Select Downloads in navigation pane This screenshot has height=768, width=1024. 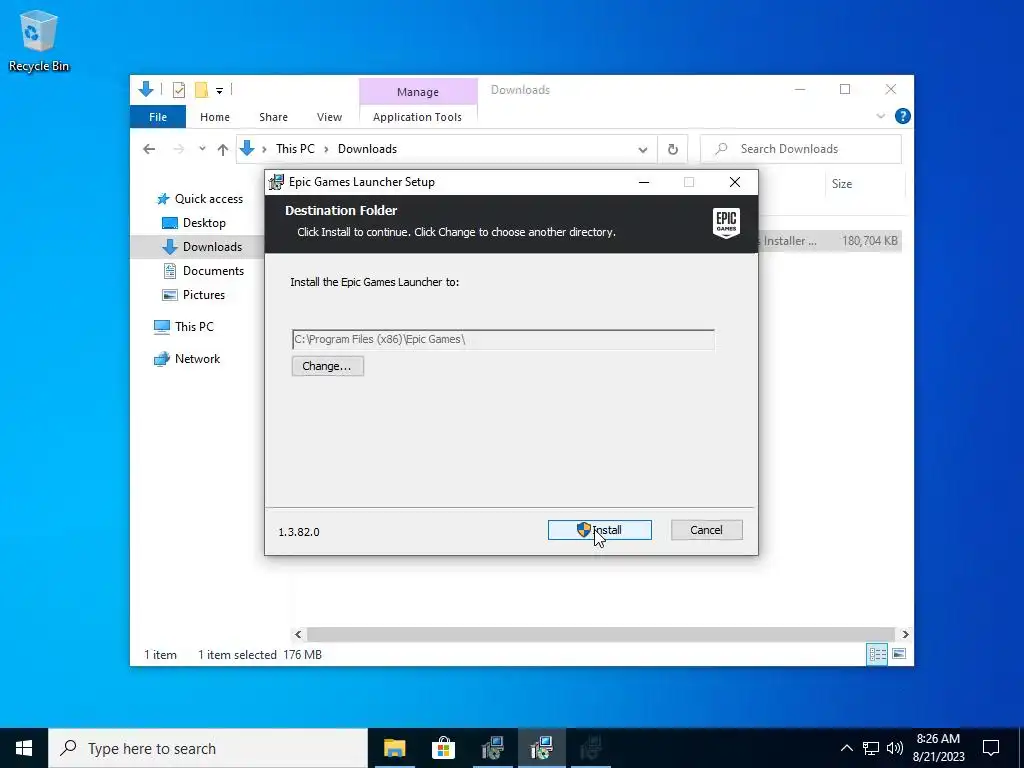(x=202, y=246)
